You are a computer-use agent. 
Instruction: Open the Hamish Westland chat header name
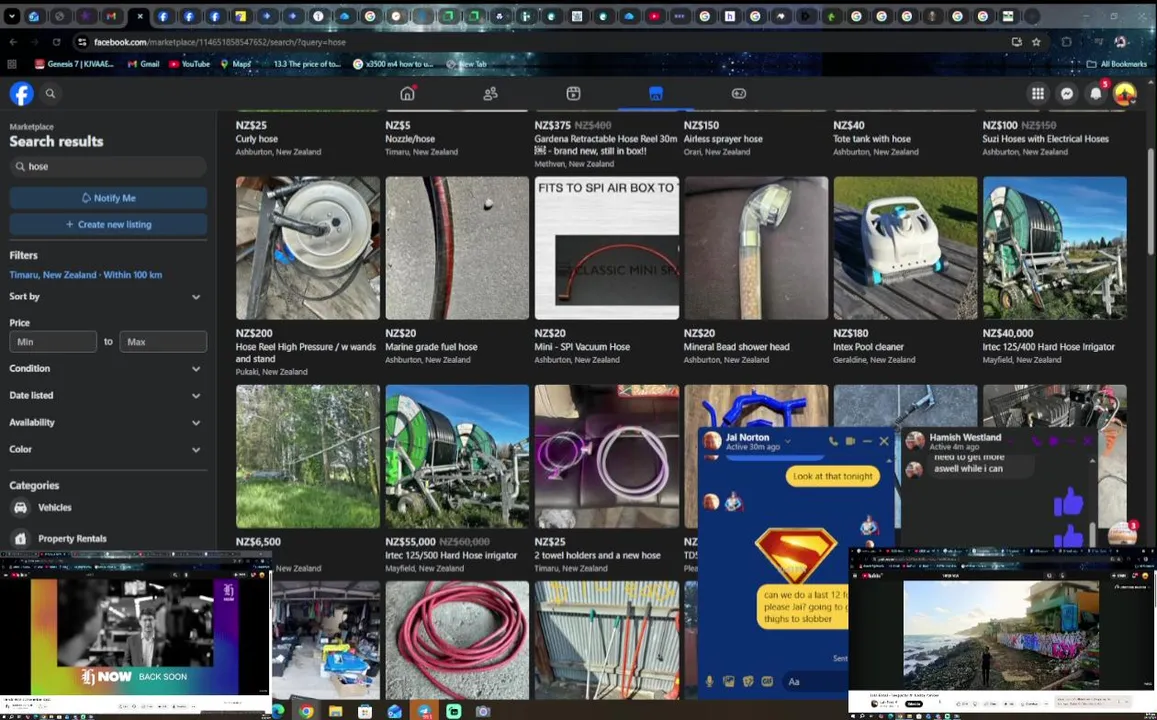tap(965, 437)
